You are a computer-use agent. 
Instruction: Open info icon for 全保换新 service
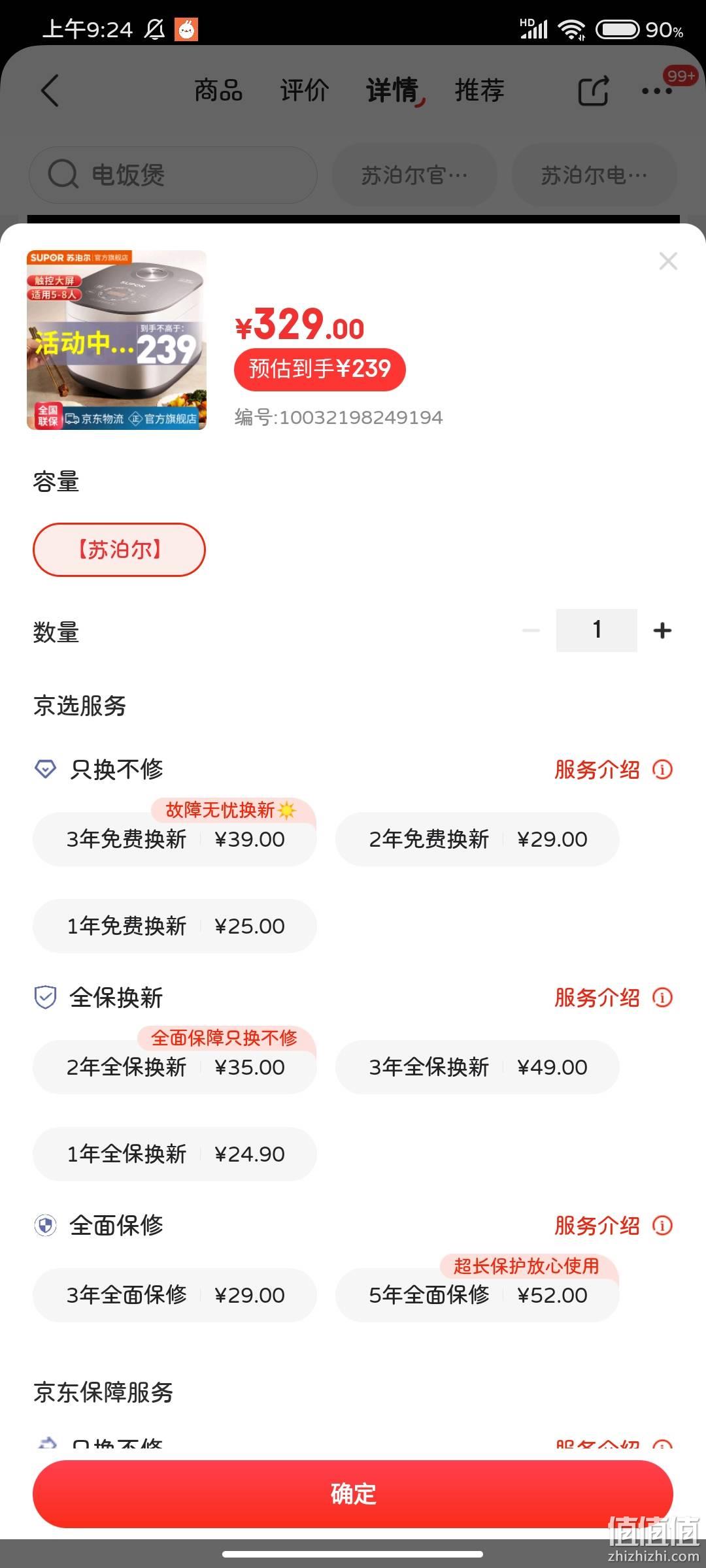coord(662,998)
